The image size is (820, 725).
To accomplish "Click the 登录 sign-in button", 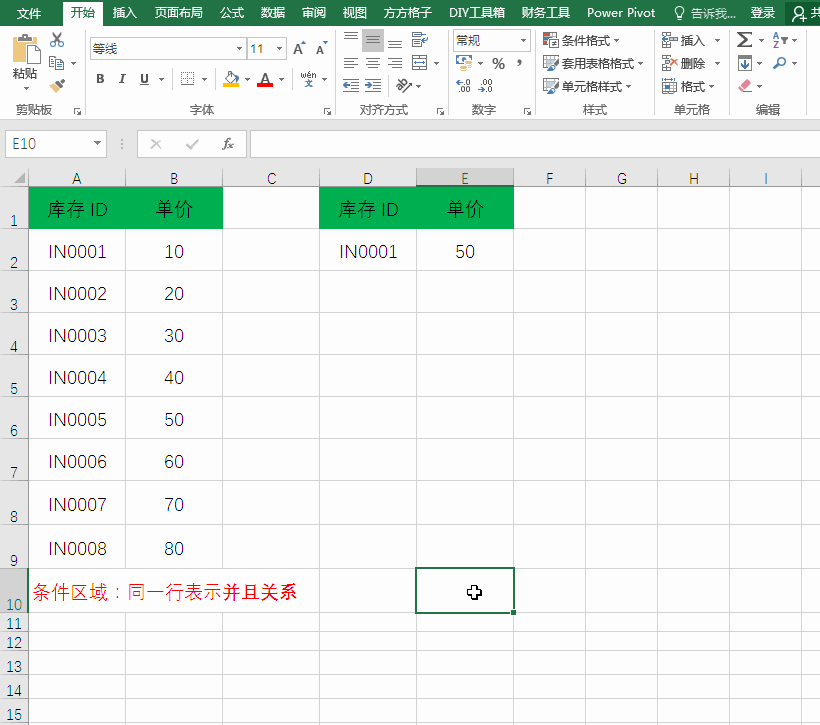I will [762, 13].
